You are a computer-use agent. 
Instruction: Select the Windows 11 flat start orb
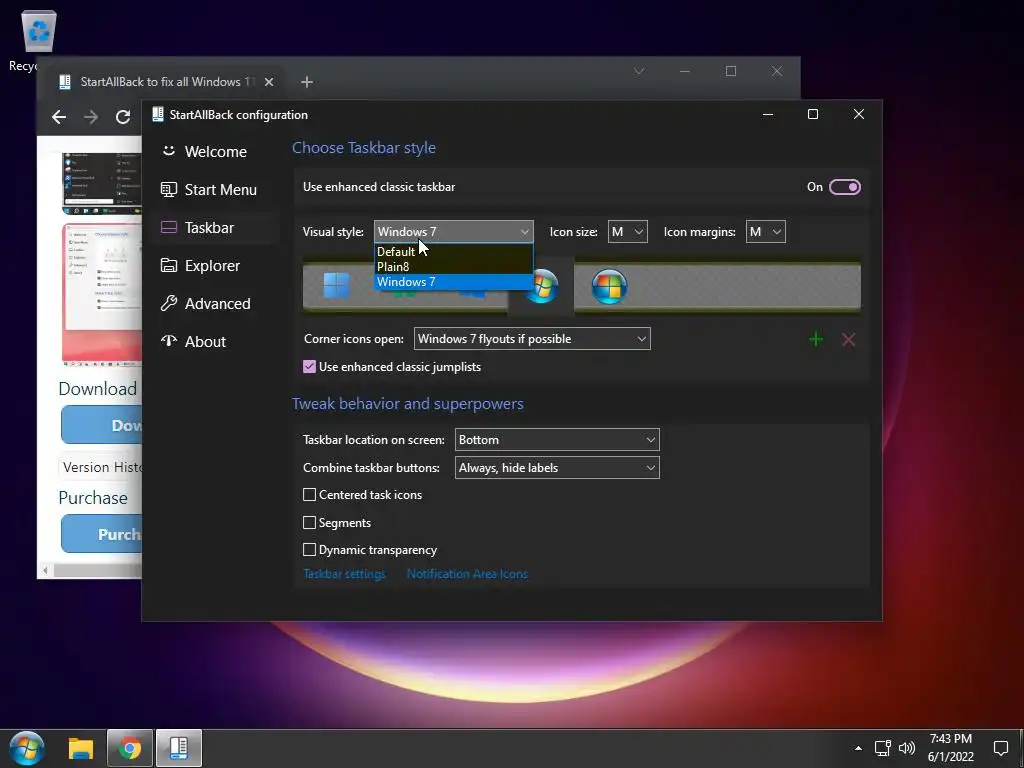pyautogui.click(x=336, y=285)
